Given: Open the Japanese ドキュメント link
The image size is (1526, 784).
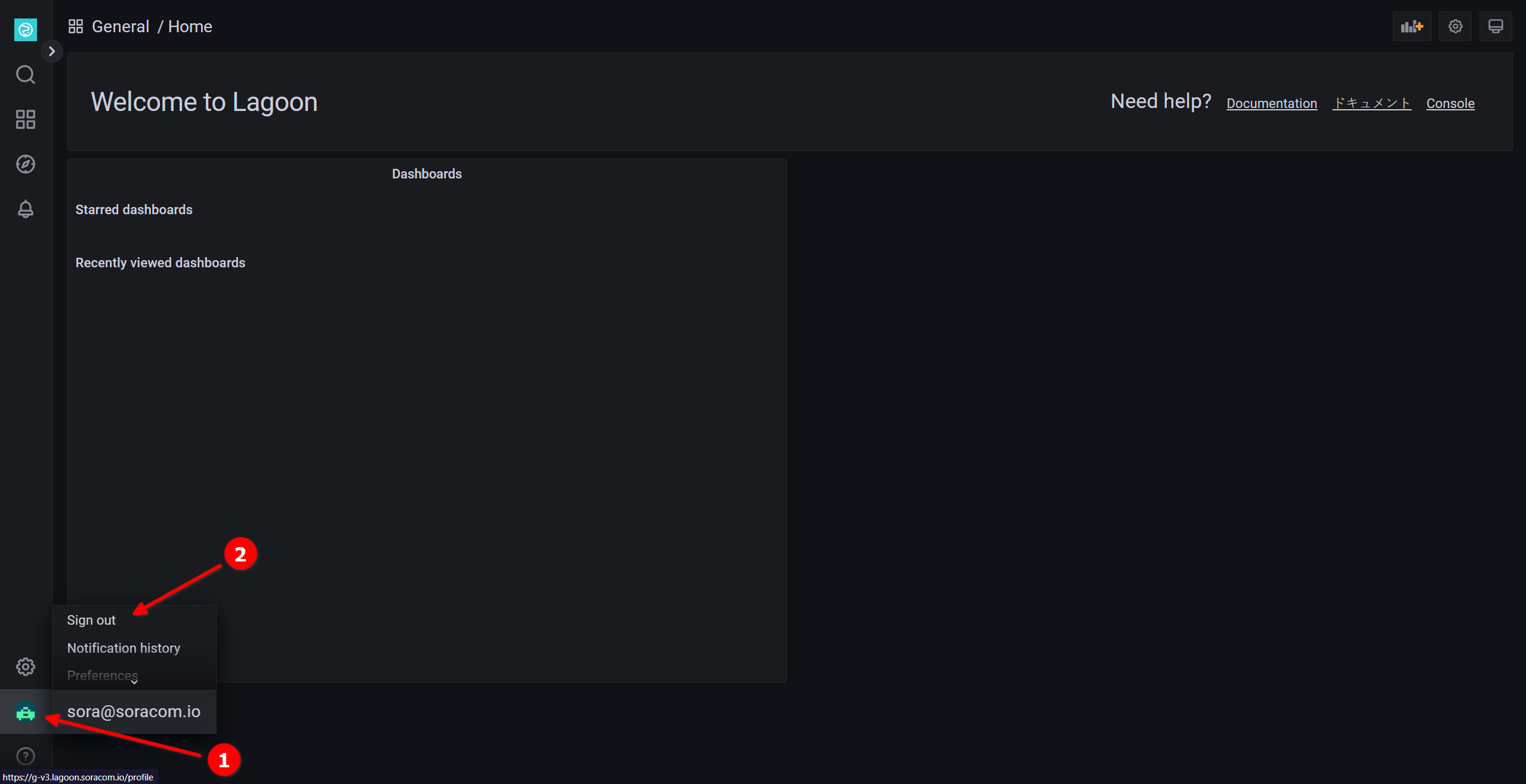Looking at the screenshot, I should tap(1371, 103).
